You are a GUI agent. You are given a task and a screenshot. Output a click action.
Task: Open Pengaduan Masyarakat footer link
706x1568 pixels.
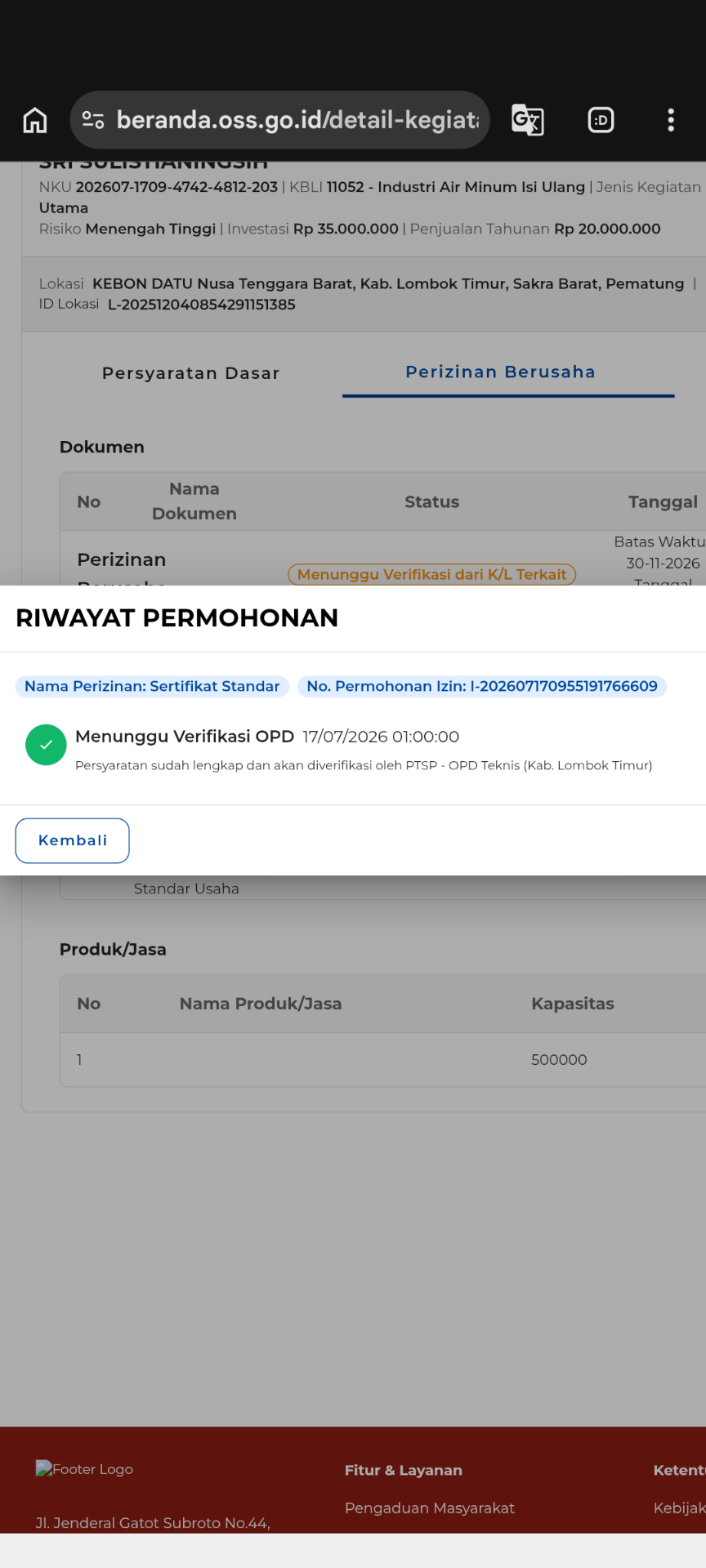click(x=430, y=1508)
